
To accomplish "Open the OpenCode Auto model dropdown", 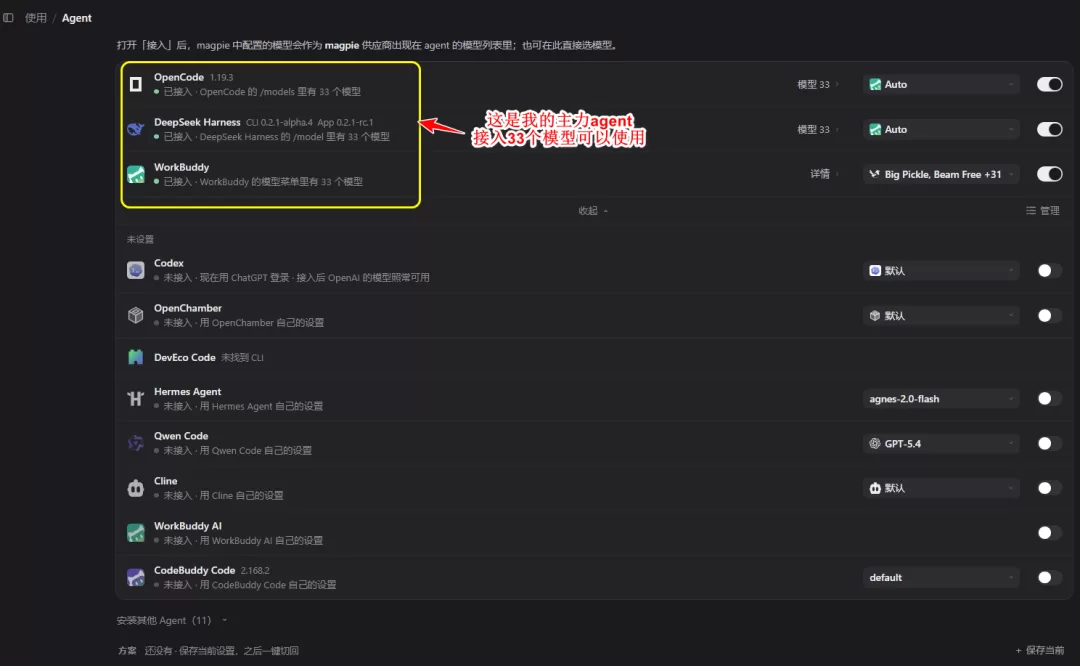I will pyautogui.click(x=941, y=84).
